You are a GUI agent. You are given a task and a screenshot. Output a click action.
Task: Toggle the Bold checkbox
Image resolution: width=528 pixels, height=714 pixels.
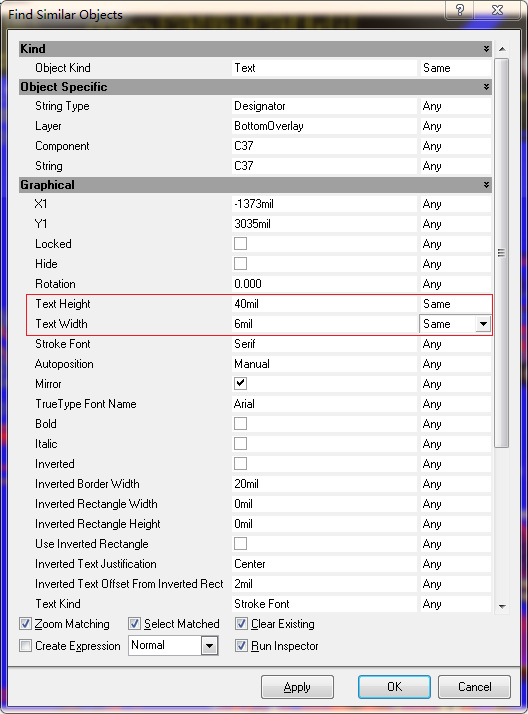(x=240, y=423)
